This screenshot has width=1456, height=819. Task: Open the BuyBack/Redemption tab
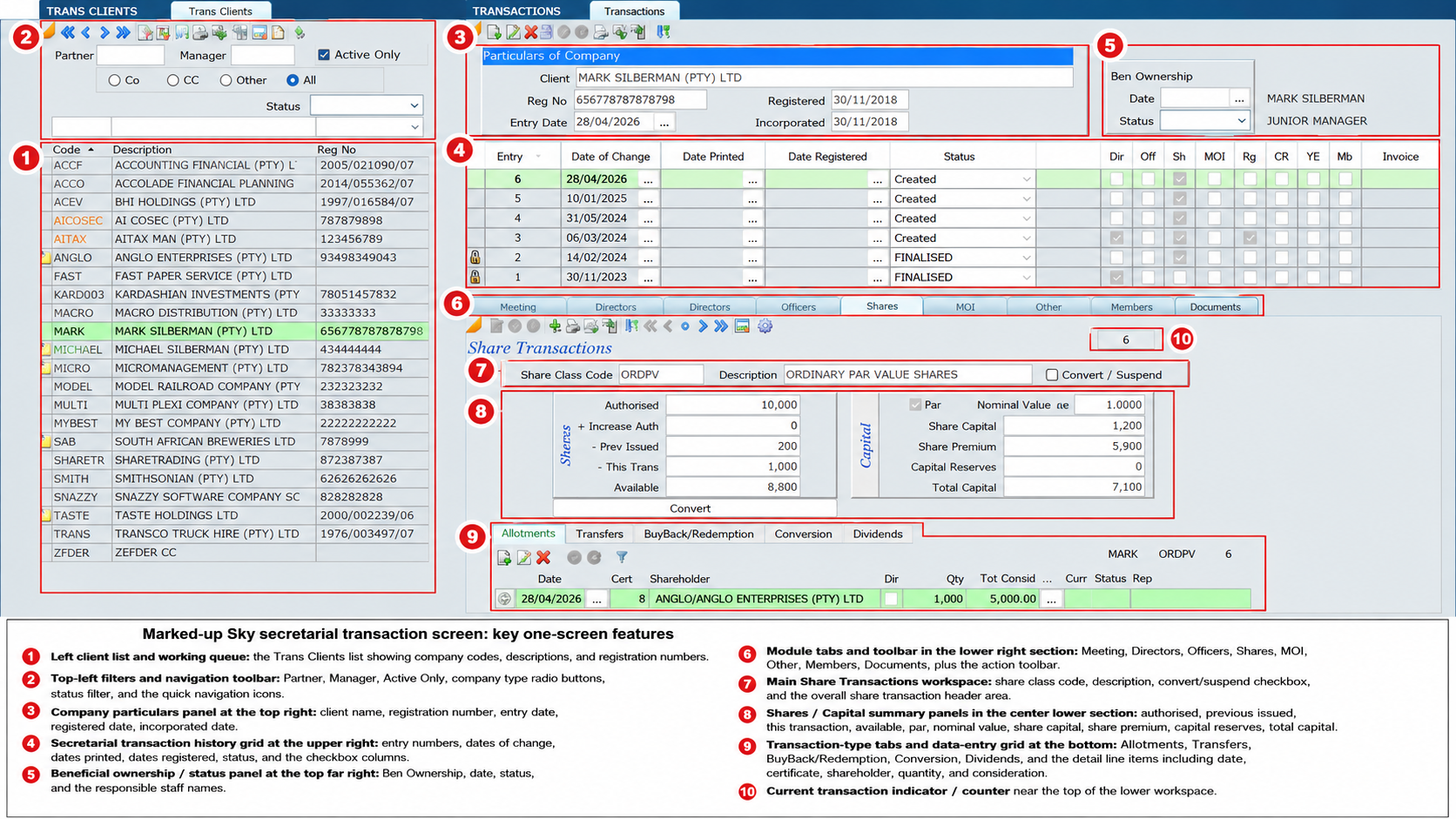point(698,534)
